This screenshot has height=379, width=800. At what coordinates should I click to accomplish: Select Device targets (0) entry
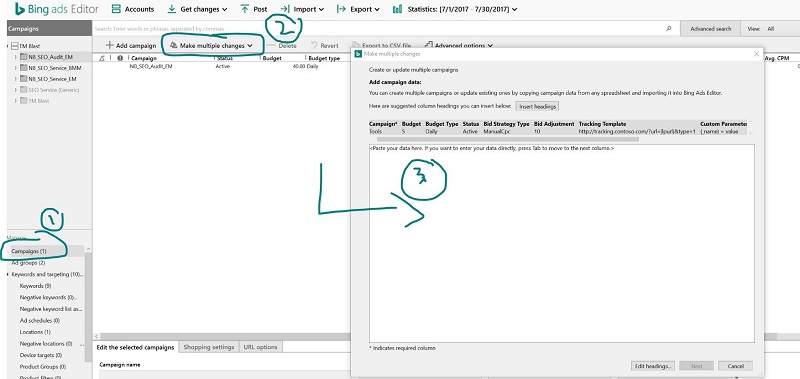pos(41,355)
